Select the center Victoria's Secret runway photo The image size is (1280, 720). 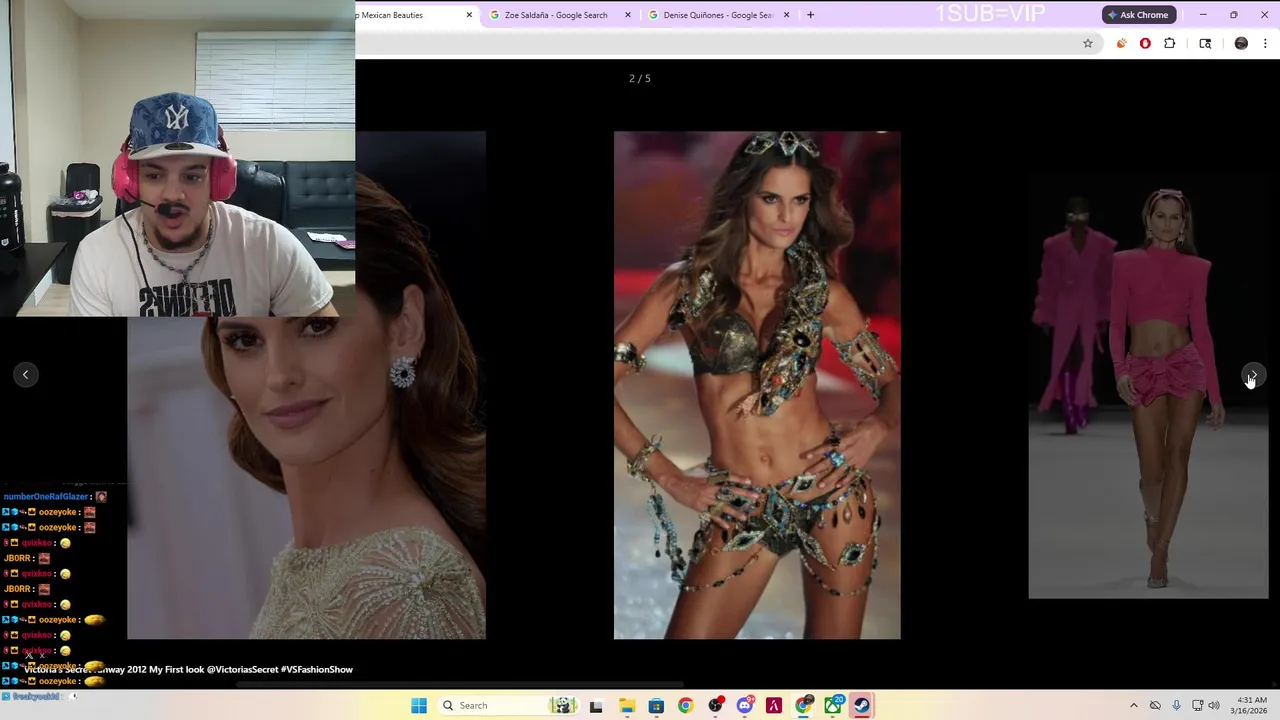(757, 385)
